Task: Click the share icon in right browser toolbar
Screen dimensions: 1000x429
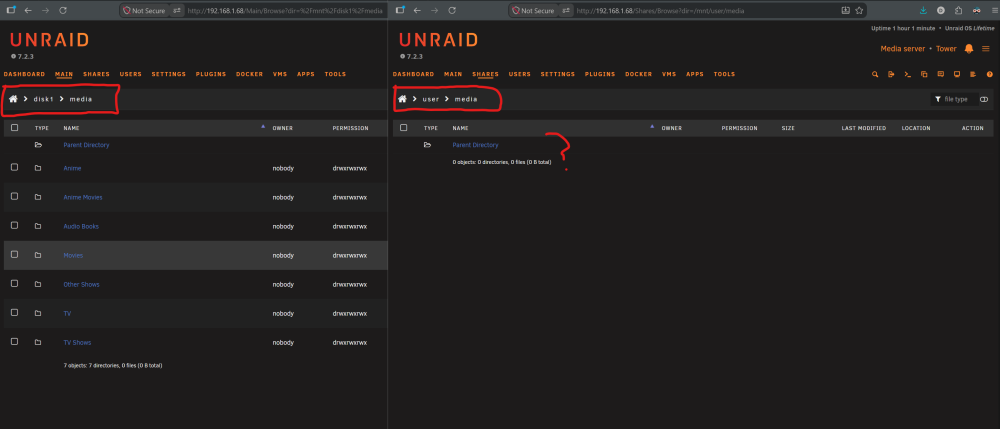Action: [x=959, y=11]
